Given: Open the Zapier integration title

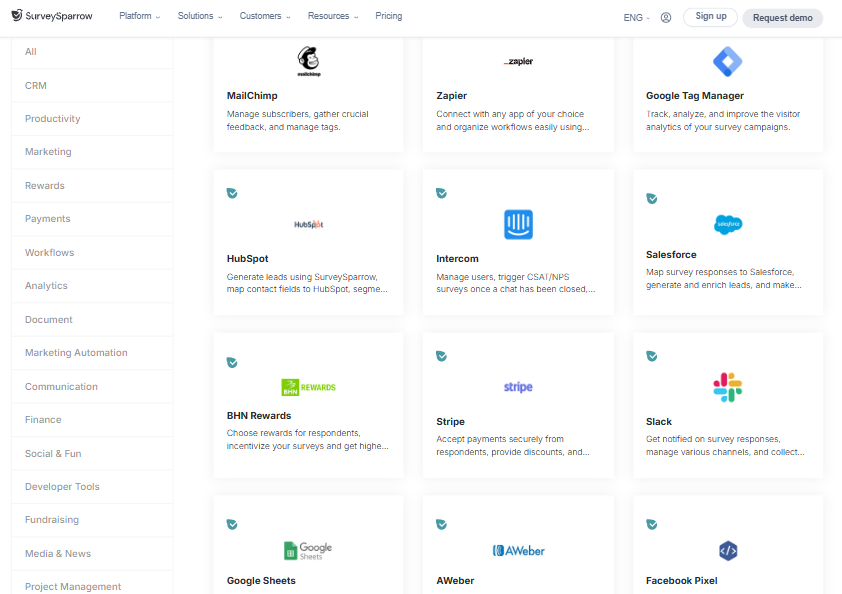Looking at the screenshot, I should click(452, 96).
